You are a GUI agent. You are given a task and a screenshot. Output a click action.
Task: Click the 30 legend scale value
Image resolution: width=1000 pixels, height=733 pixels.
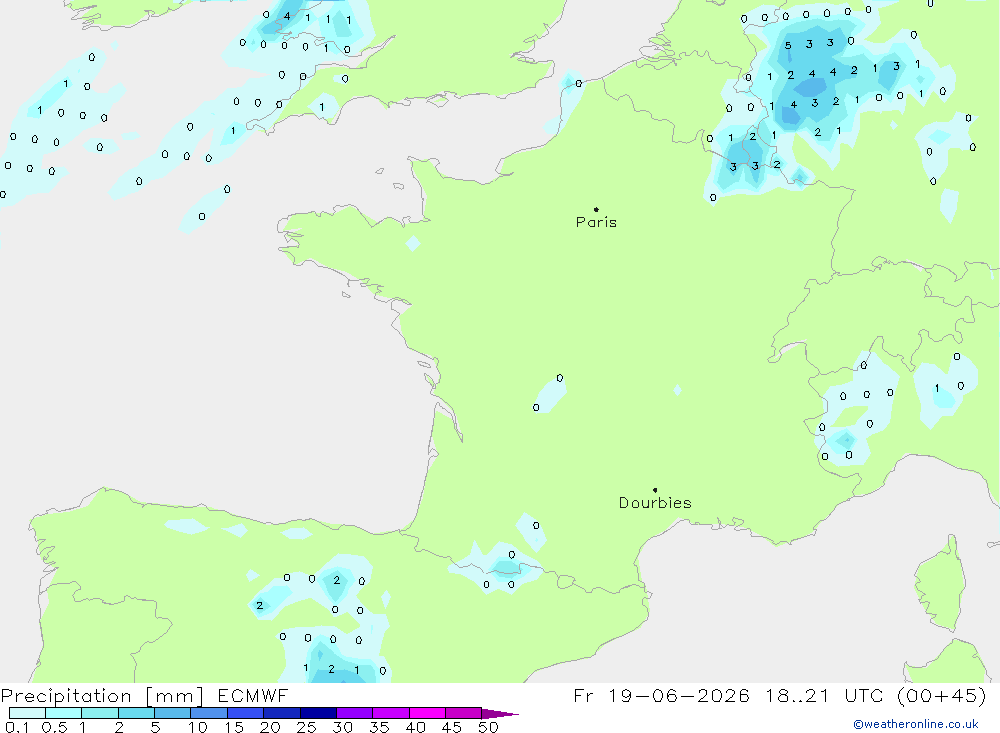pyautogui.click(x=343, y=727)
